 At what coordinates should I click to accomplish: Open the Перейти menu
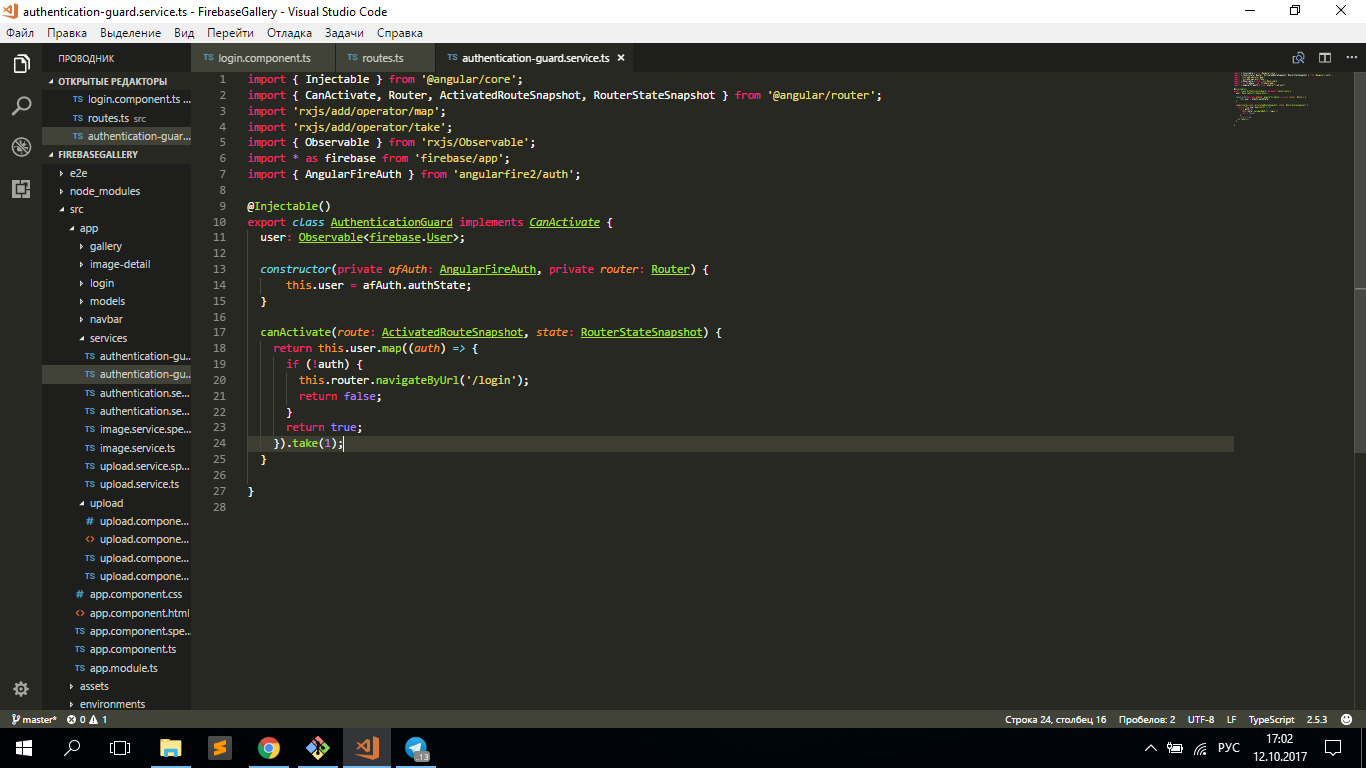[x=231, y=33]
